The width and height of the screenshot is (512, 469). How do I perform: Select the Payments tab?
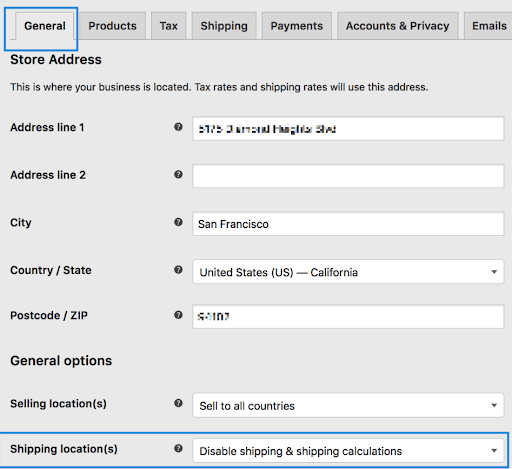pyautogui.click(x=297, y=26)
